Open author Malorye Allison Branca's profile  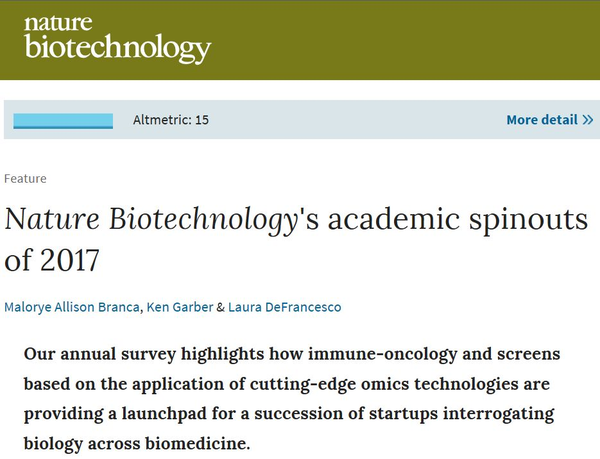[72, 307]
